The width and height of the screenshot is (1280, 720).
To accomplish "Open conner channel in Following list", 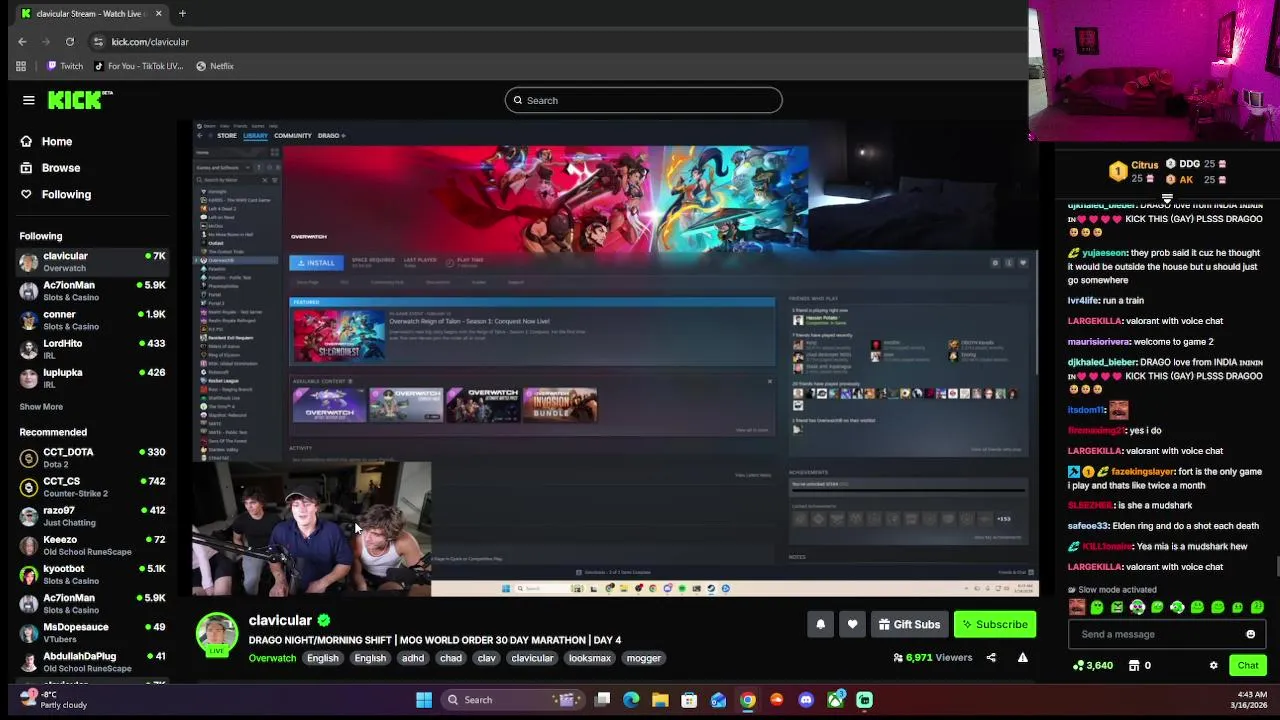I will (x=92, y=320).
